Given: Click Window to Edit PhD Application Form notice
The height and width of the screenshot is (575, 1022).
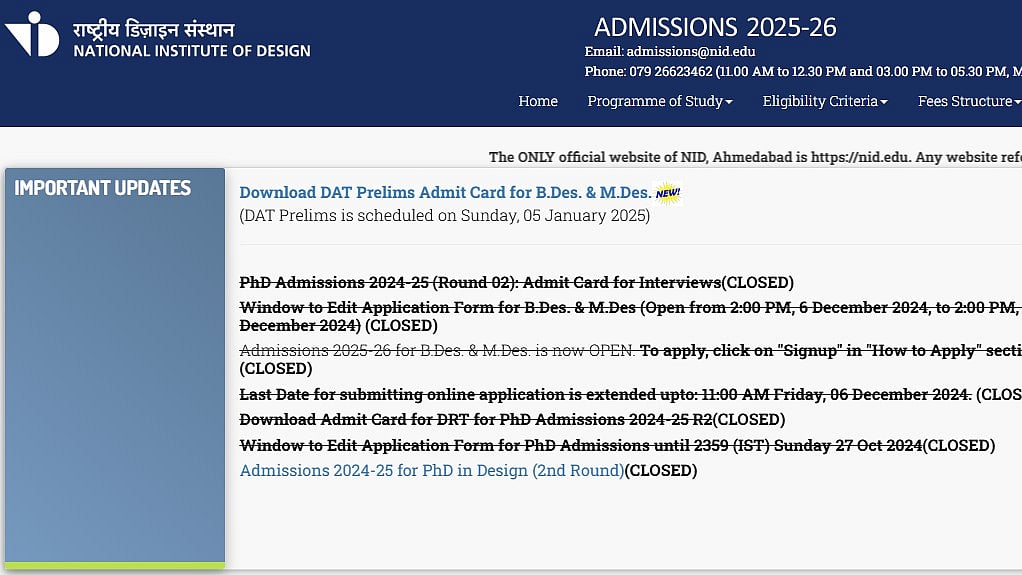Looking at the screenshot, I should pos(580,445).
